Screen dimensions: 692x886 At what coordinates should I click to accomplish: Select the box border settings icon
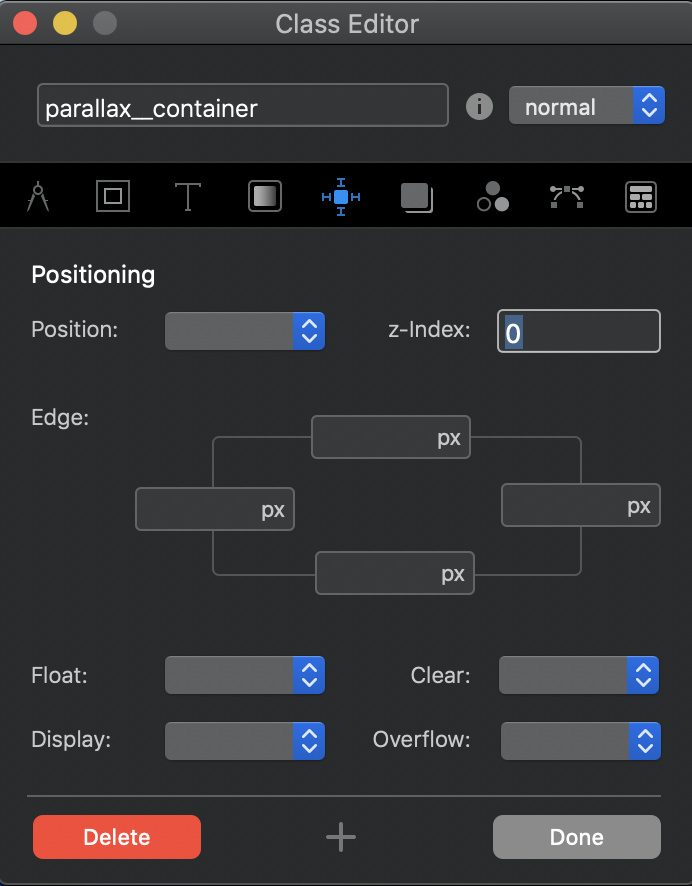click(113, 197)
